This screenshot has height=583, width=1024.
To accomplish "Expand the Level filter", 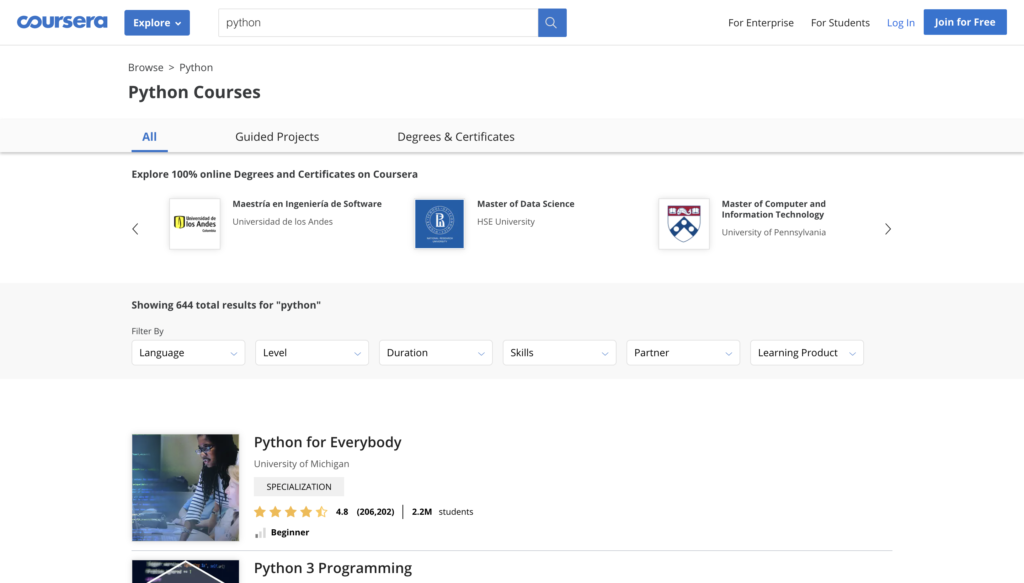I will coord(312,353).
